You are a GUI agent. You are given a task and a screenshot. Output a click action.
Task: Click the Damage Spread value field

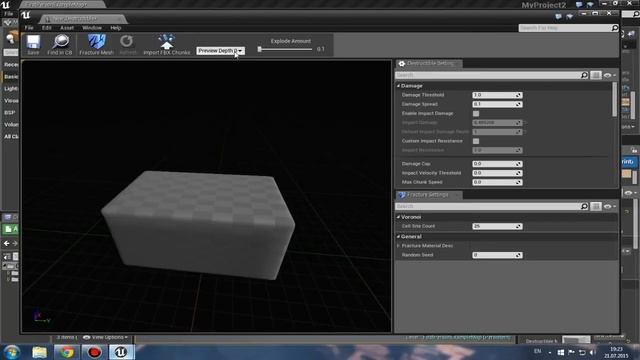[x=497, y=104]
